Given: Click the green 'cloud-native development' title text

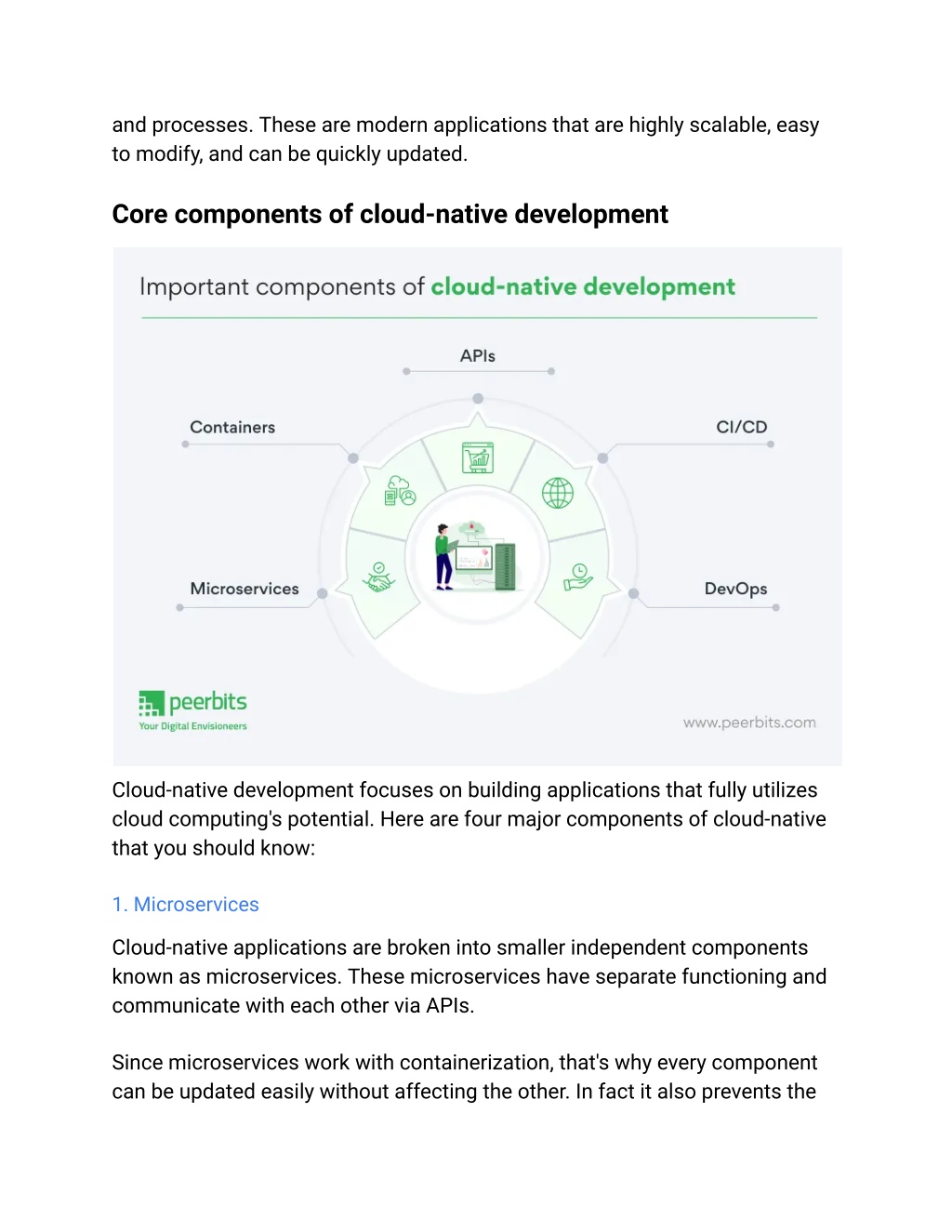Looking at the screenshot, I should coord(583,286).
